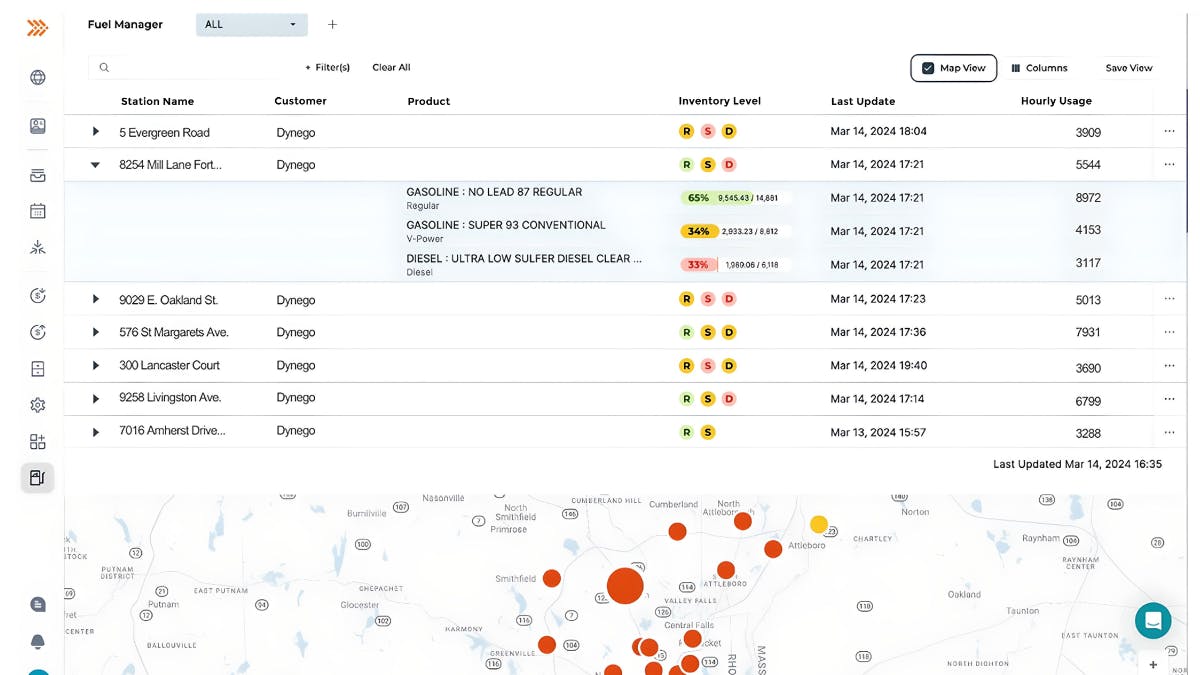Select the calendar icon in the sidebar
Image resolution: width=1200 pixels, height=675 pixels.
tap(37, 210)
